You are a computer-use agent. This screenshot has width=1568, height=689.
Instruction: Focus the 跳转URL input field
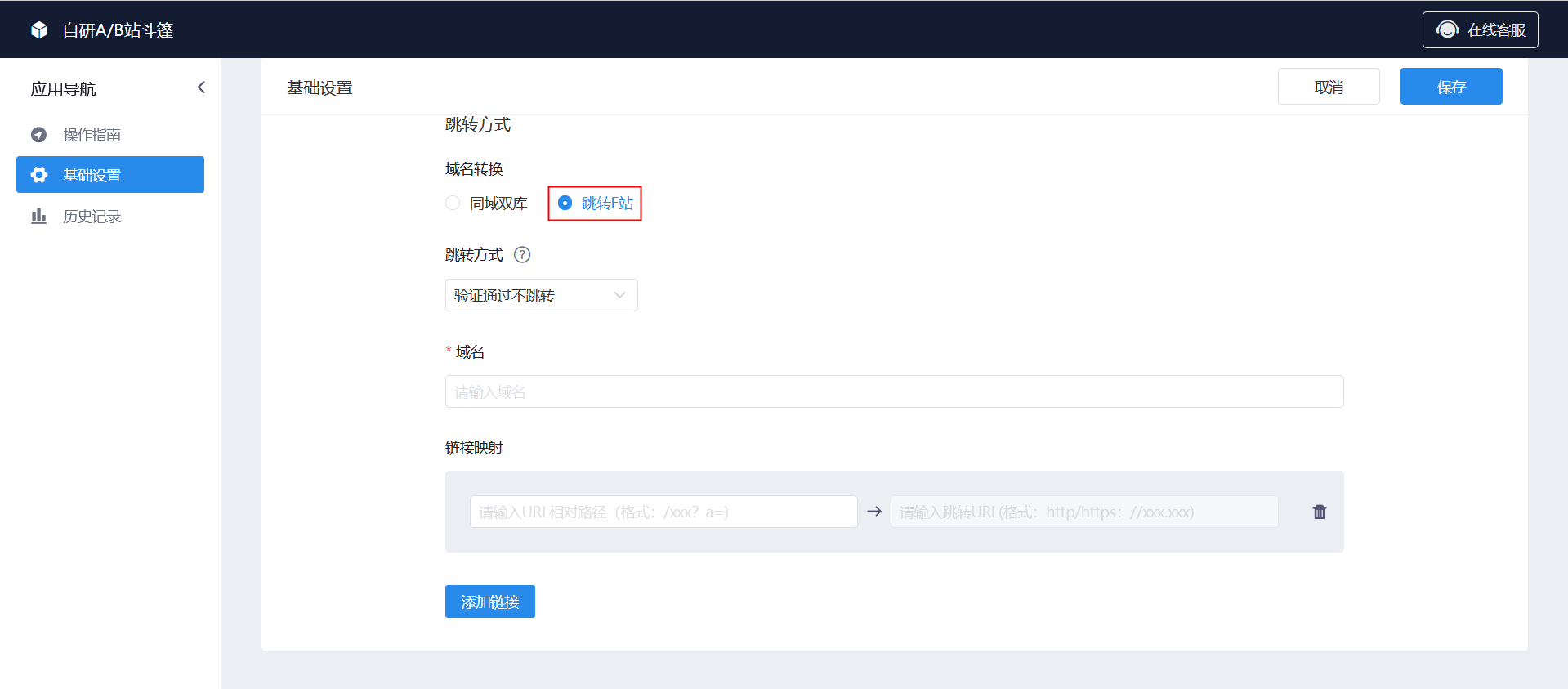[1084, 512]
